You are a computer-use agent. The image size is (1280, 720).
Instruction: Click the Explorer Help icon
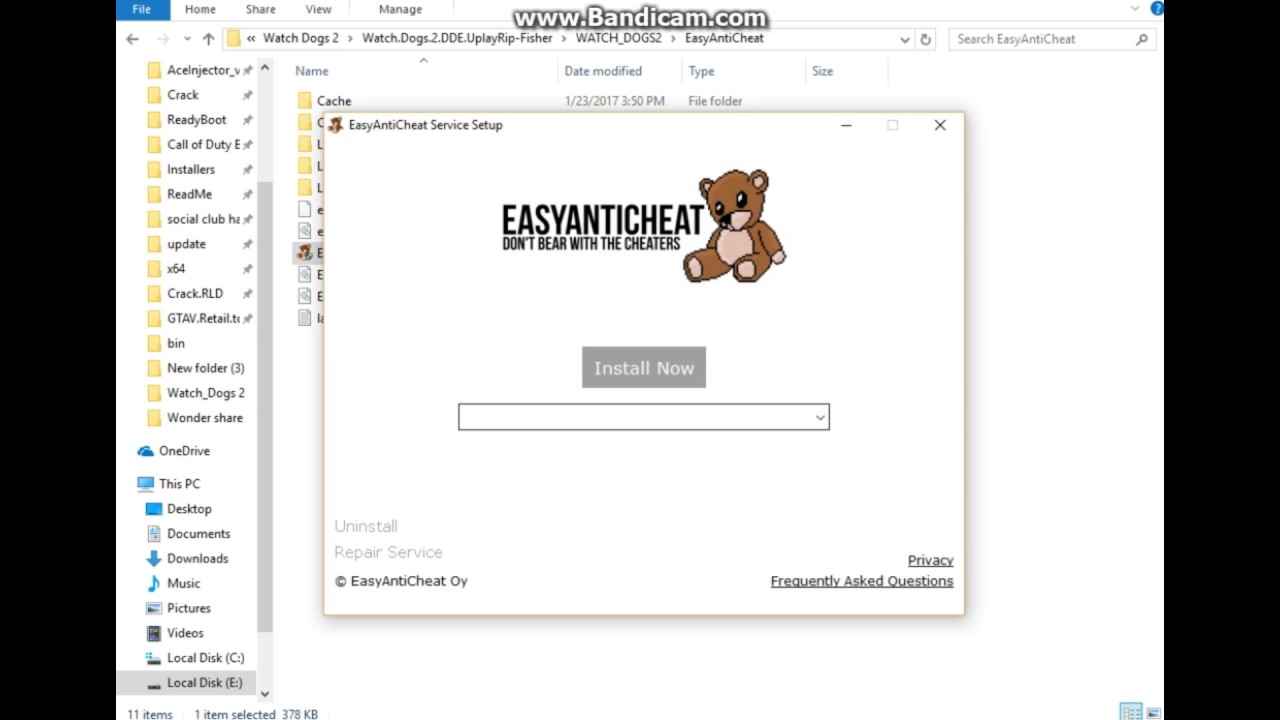tap(1157, 9)
